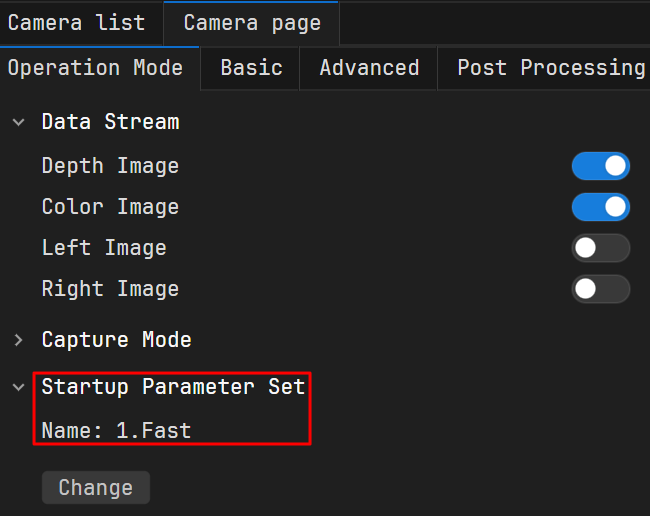650x516 pixels.
Task: Turn on the Right Image switch
Action: [600, 289]
